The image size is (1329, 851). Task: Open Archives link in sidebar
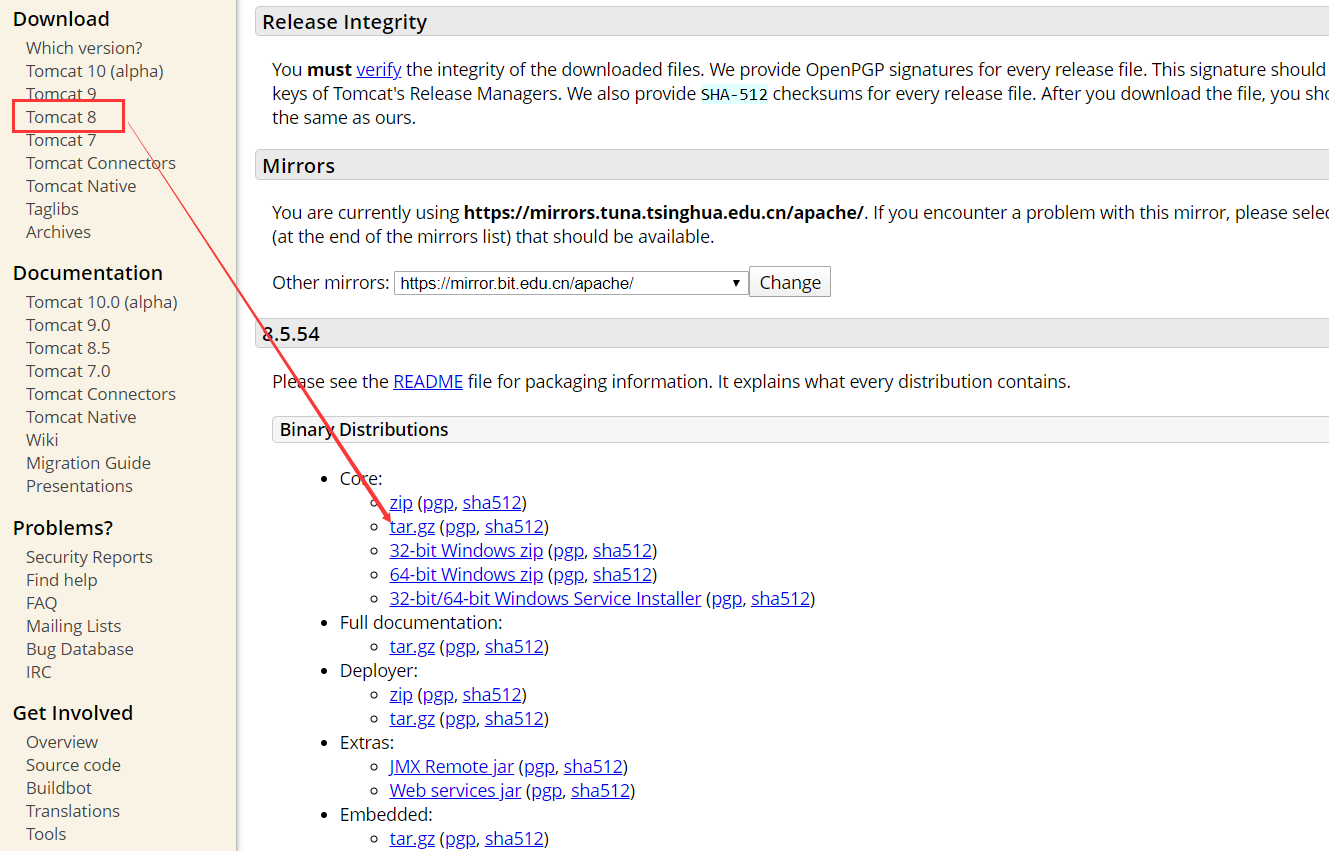click(58, 232)
